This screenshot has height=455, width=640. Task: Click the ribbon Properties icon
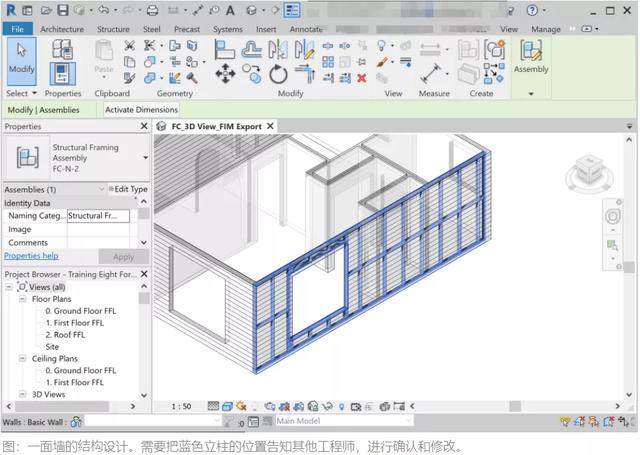63,72
